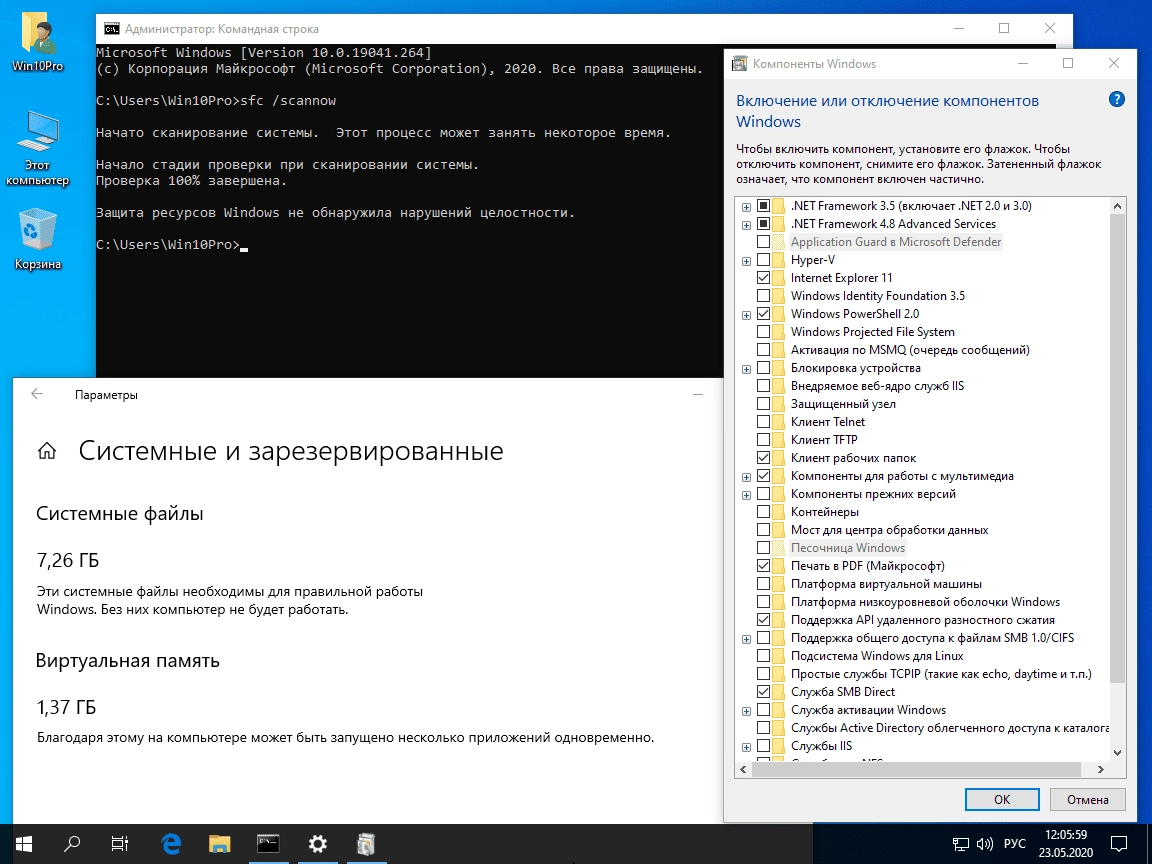Switch to Command Prompt taskbar icon

point(268,843)
